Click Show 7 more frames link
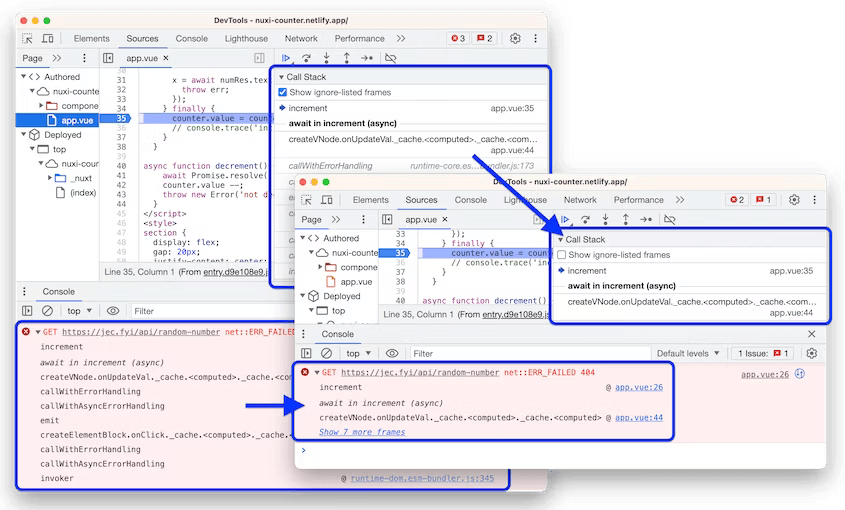The height and width of the screenshot is (510, 845). coord(362,432)
